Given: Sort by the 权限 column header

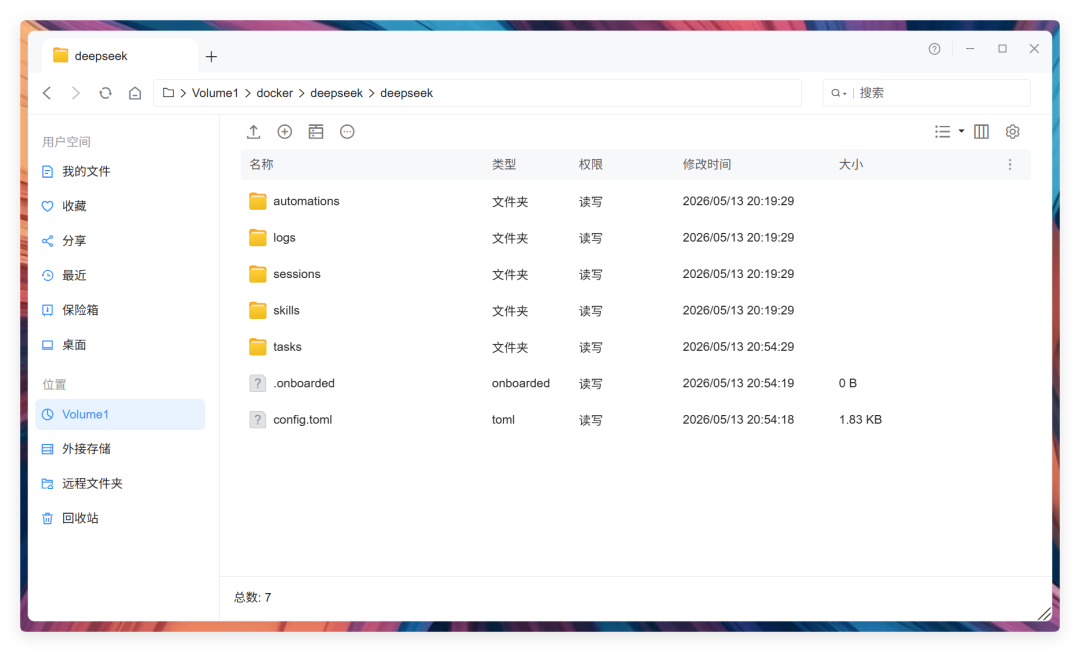Looking at the screenshot, I should pos(590,165).
